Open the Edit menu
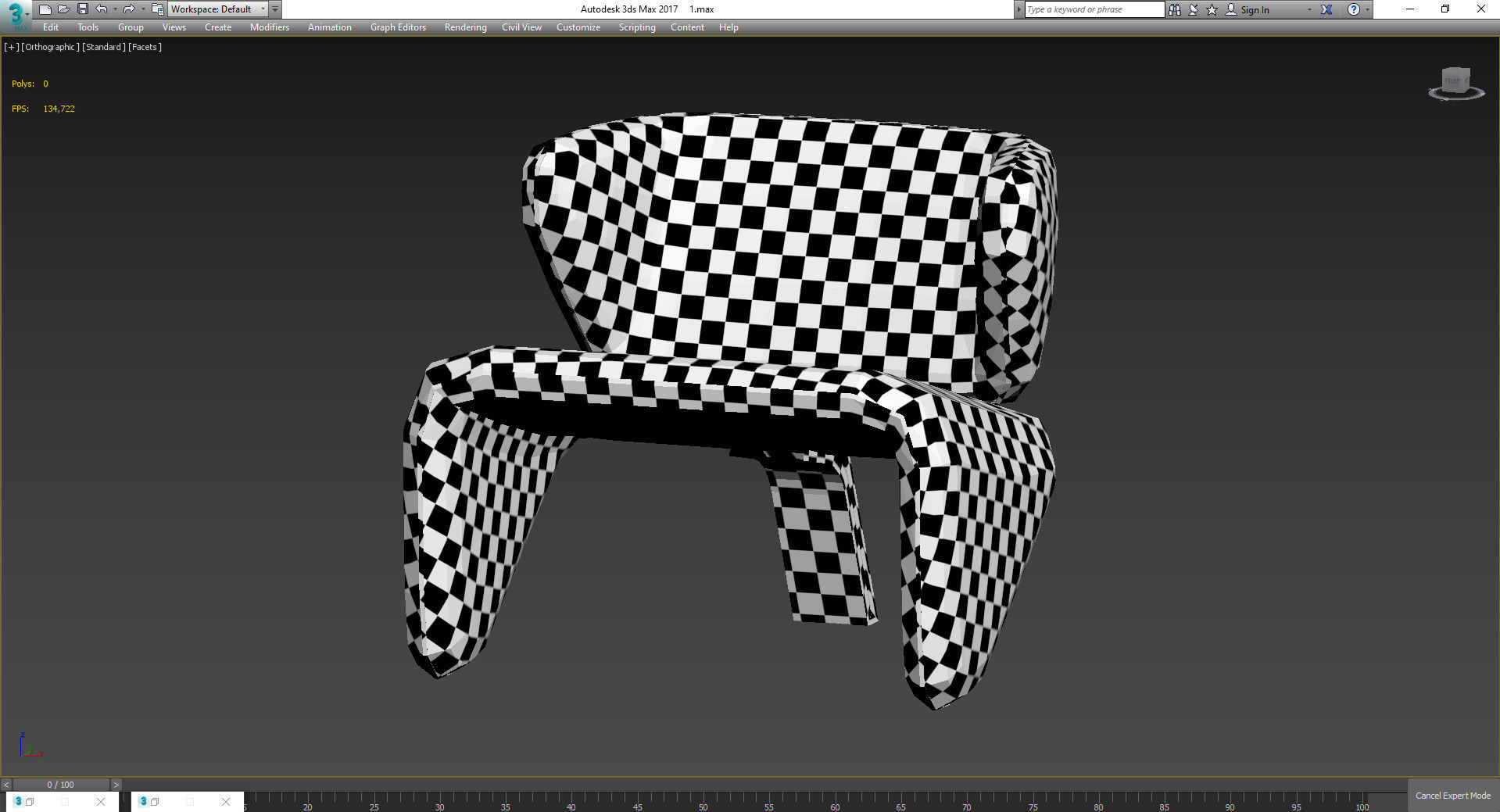The width and height of the screenshot is (1500, 812). (x=51, y=27)
